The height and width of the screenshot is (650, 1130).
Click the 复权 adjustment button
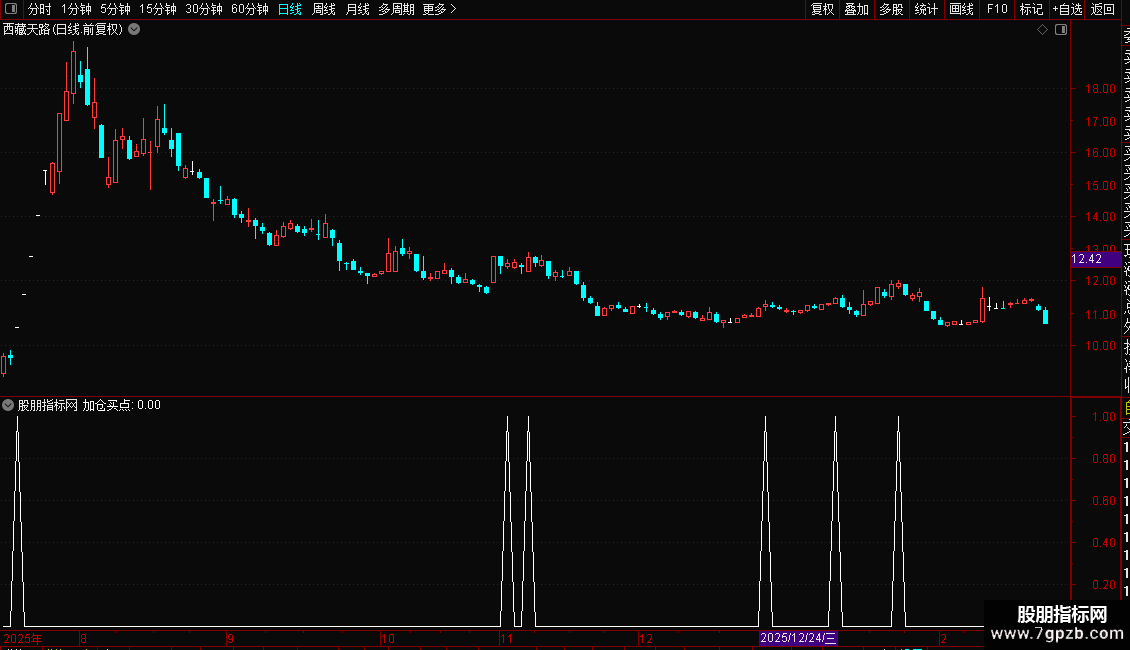pos(822,9)
